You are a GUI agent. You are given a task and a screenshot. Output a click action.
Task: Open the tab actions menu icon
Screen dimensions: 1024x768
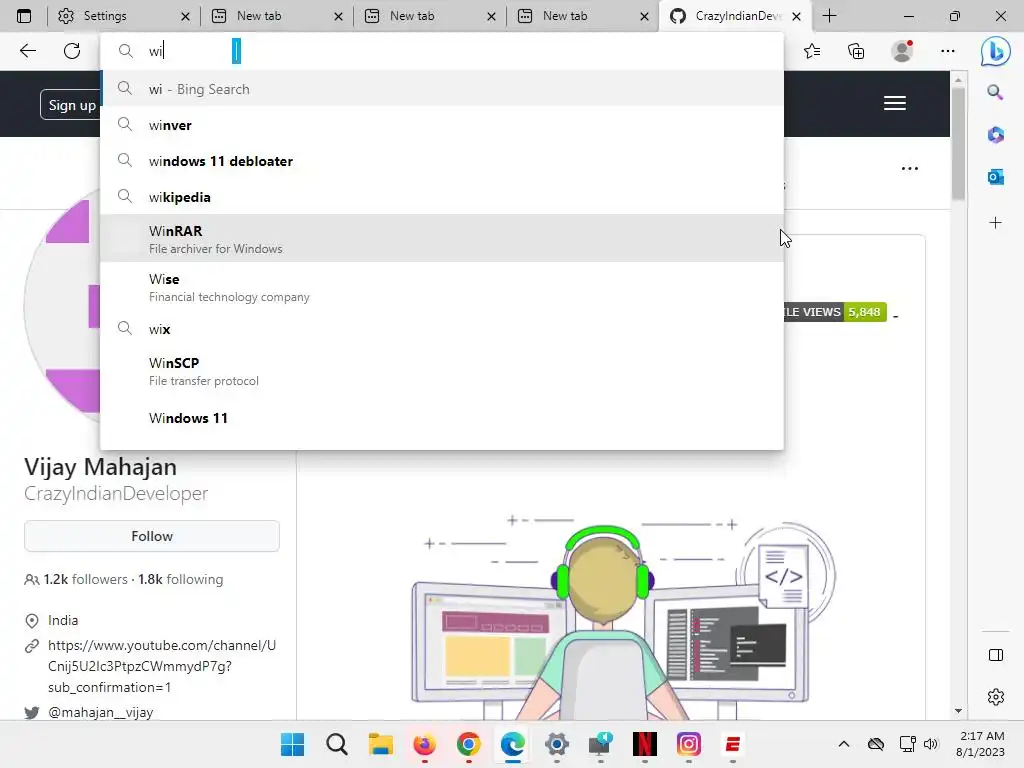pyautogui.click(x=24, y=16)
